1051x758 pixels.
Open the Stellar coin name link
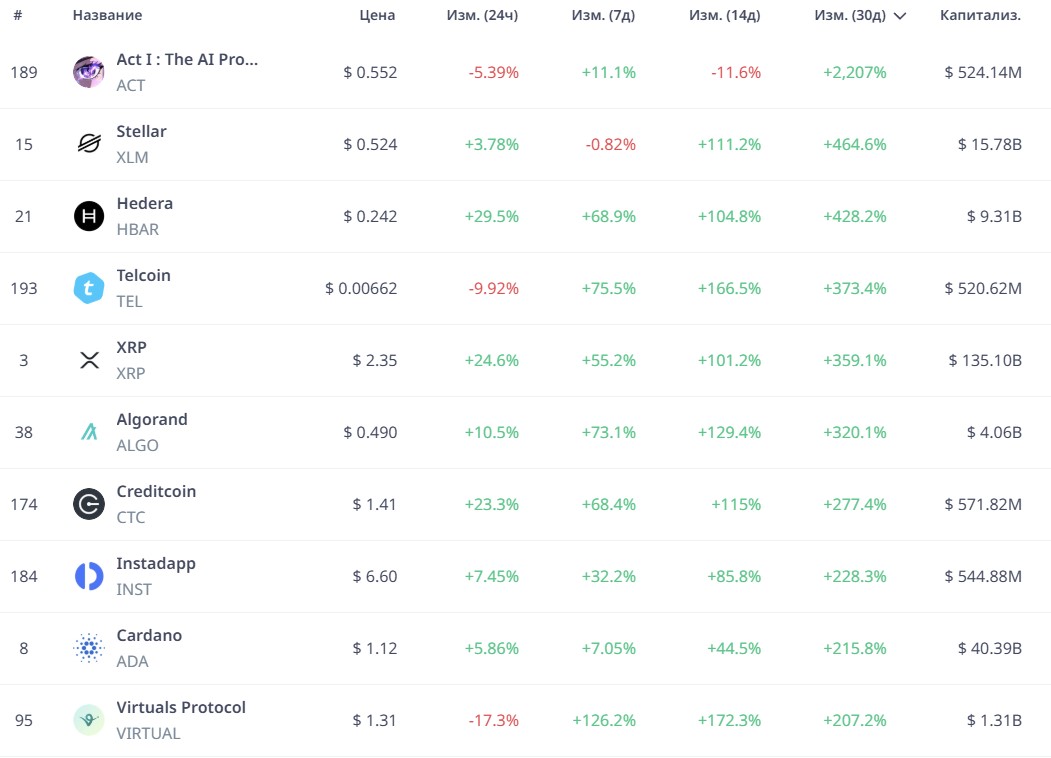pyautogui.click(x=141, y=131)
